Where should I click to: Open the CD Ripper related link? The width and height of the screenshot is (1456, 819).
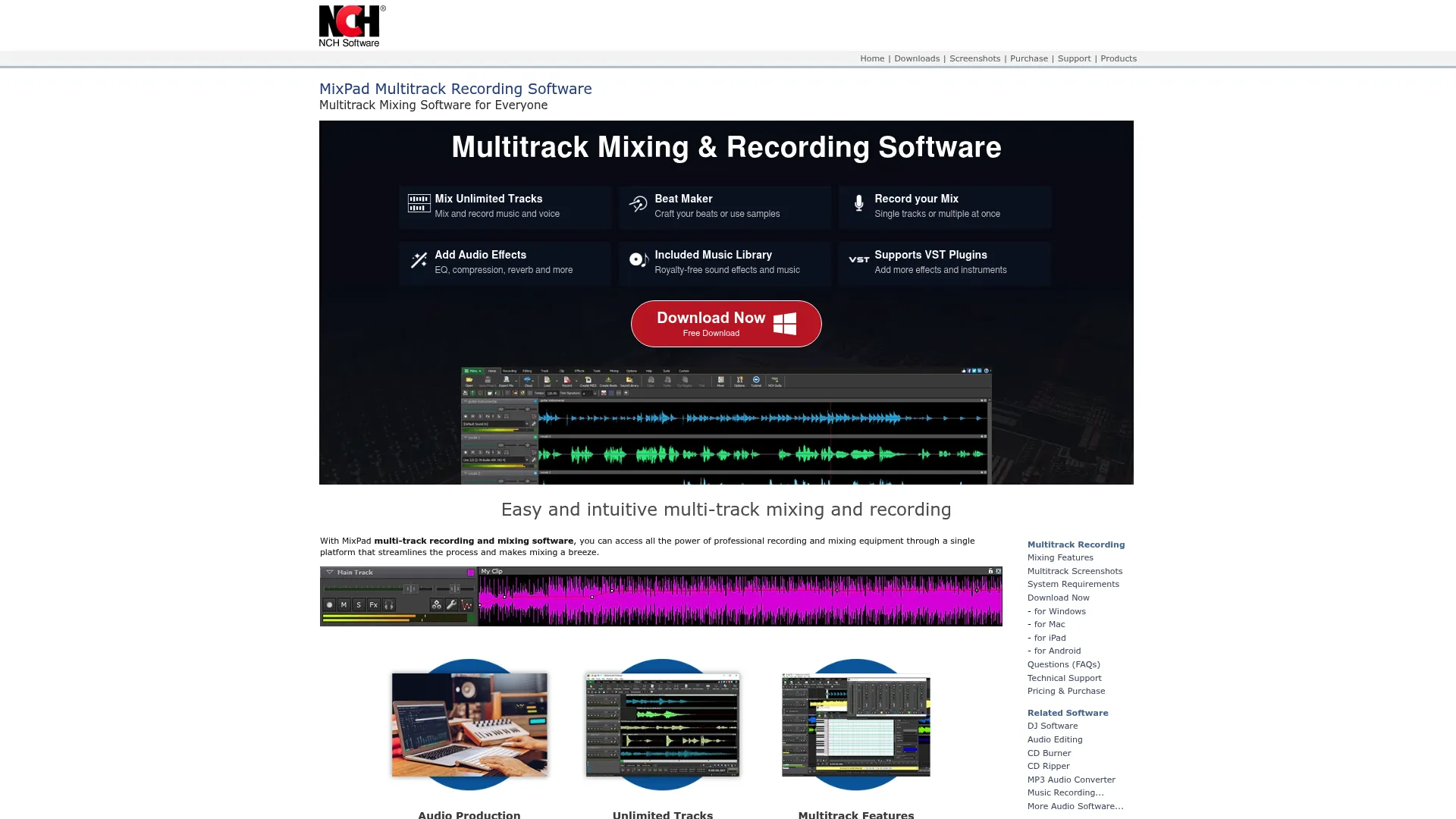coord(1048,766)
